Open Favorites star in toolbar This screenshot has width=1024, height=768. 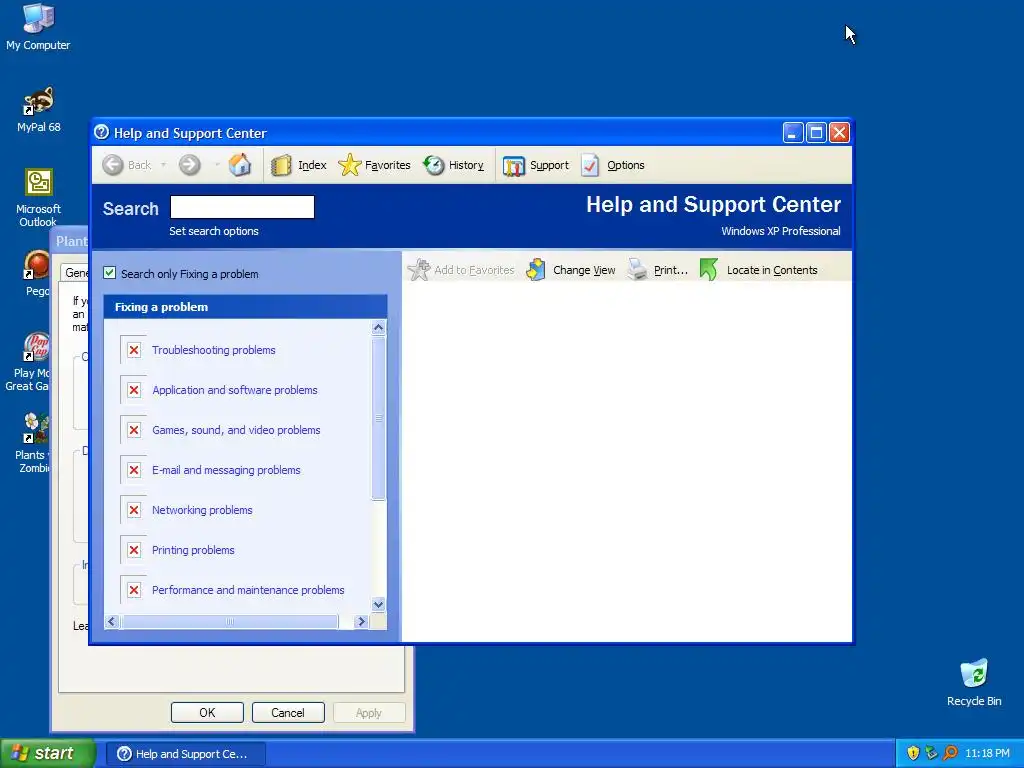349,165
